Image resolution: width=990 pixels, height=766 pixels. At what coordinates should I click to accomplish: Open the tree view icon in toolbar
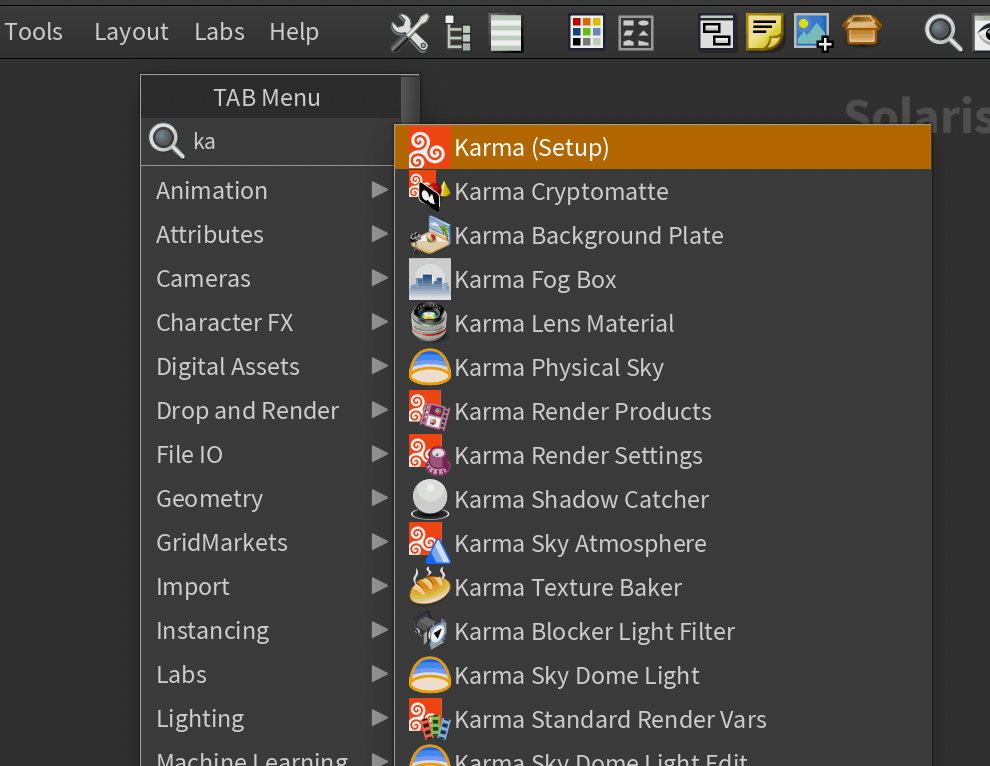[458, 32]
